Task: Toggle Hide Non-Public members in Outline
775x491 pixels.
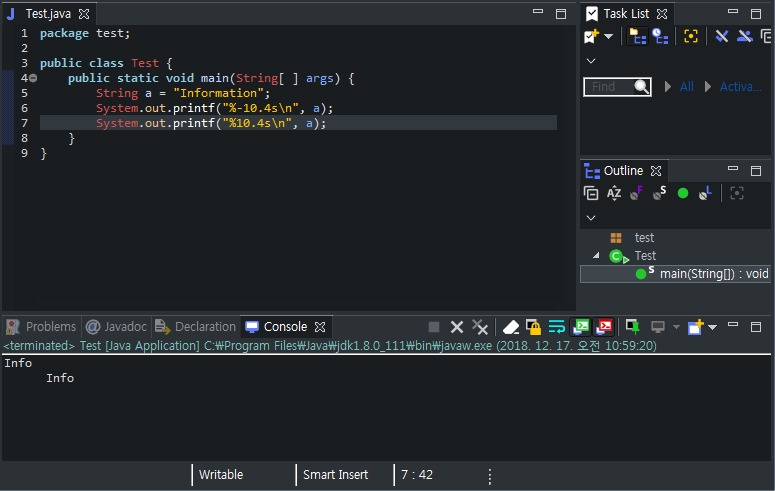Action: tap(683, 193)
